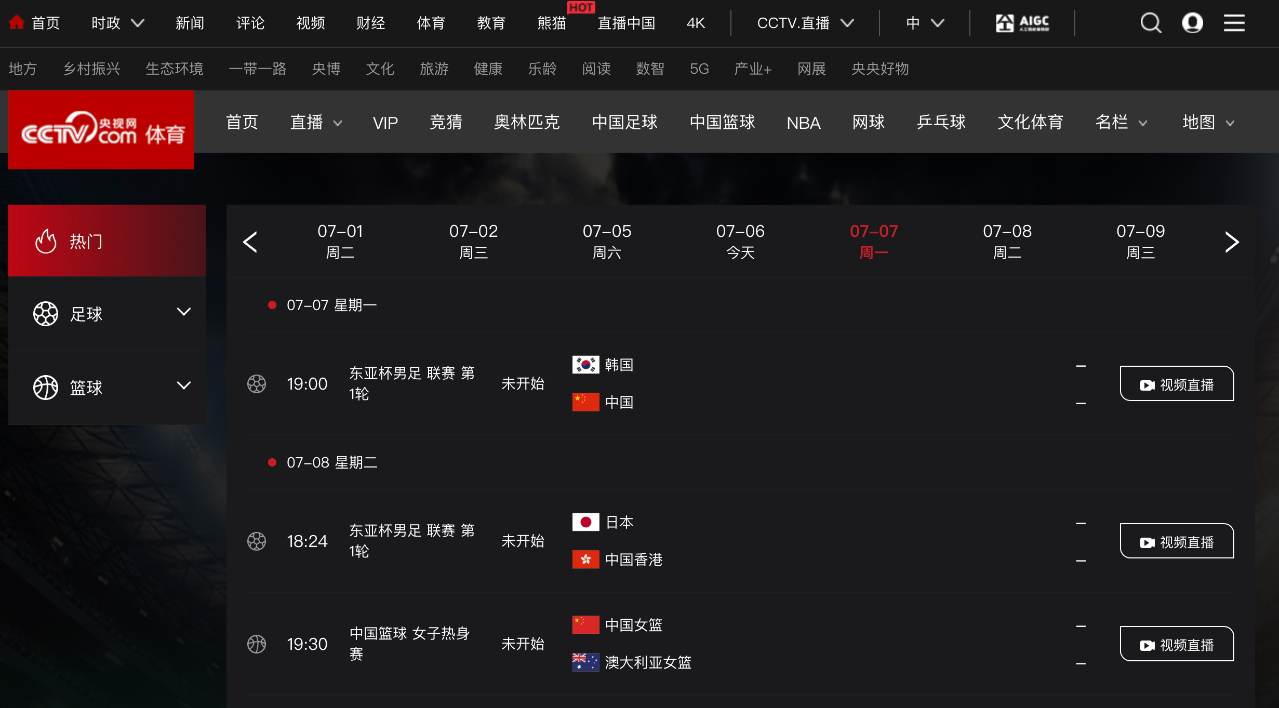Advance dates with the right arrow
1279x708 pixels.
coord(1232,242)
